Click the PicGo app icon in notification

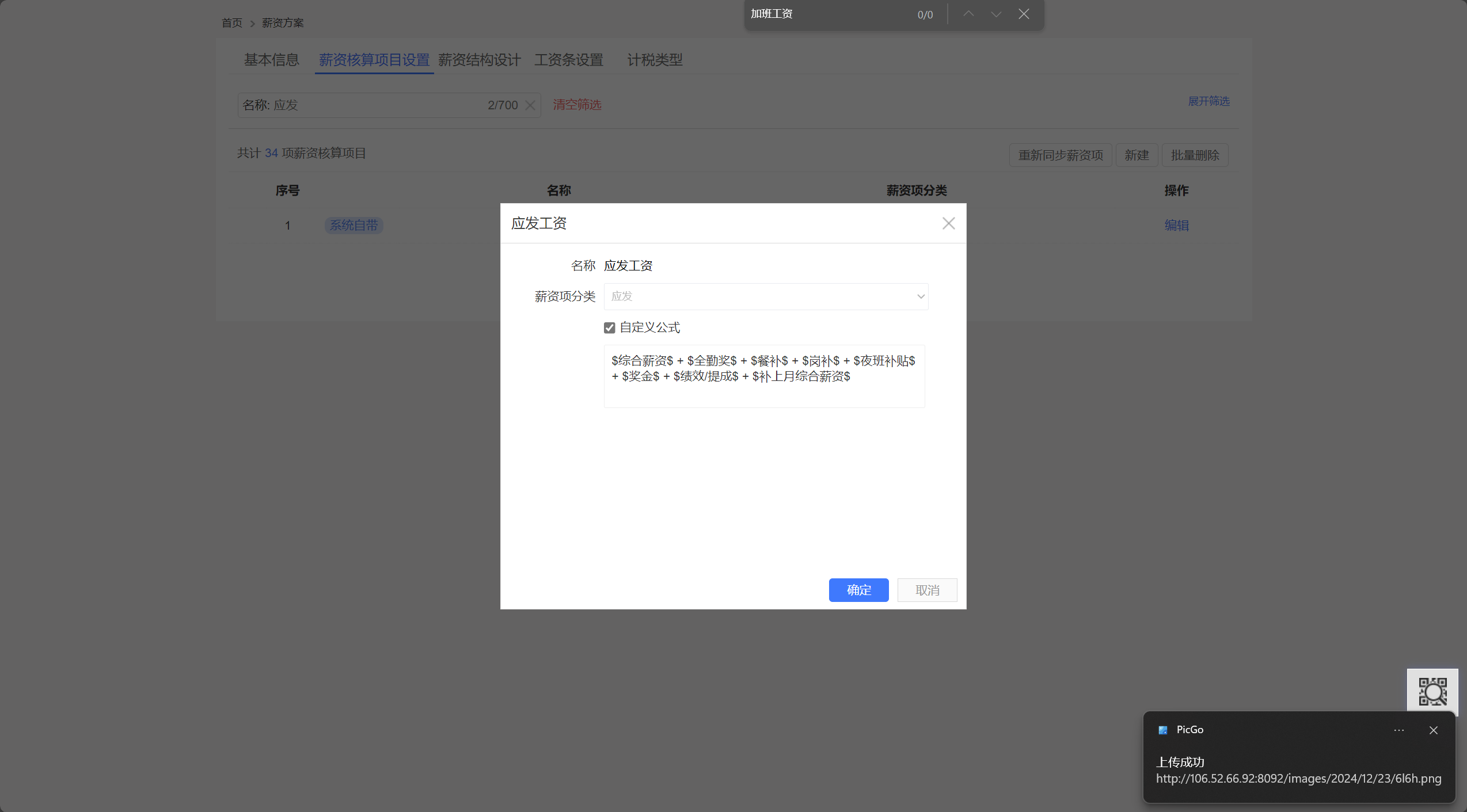click(1162, 730)
